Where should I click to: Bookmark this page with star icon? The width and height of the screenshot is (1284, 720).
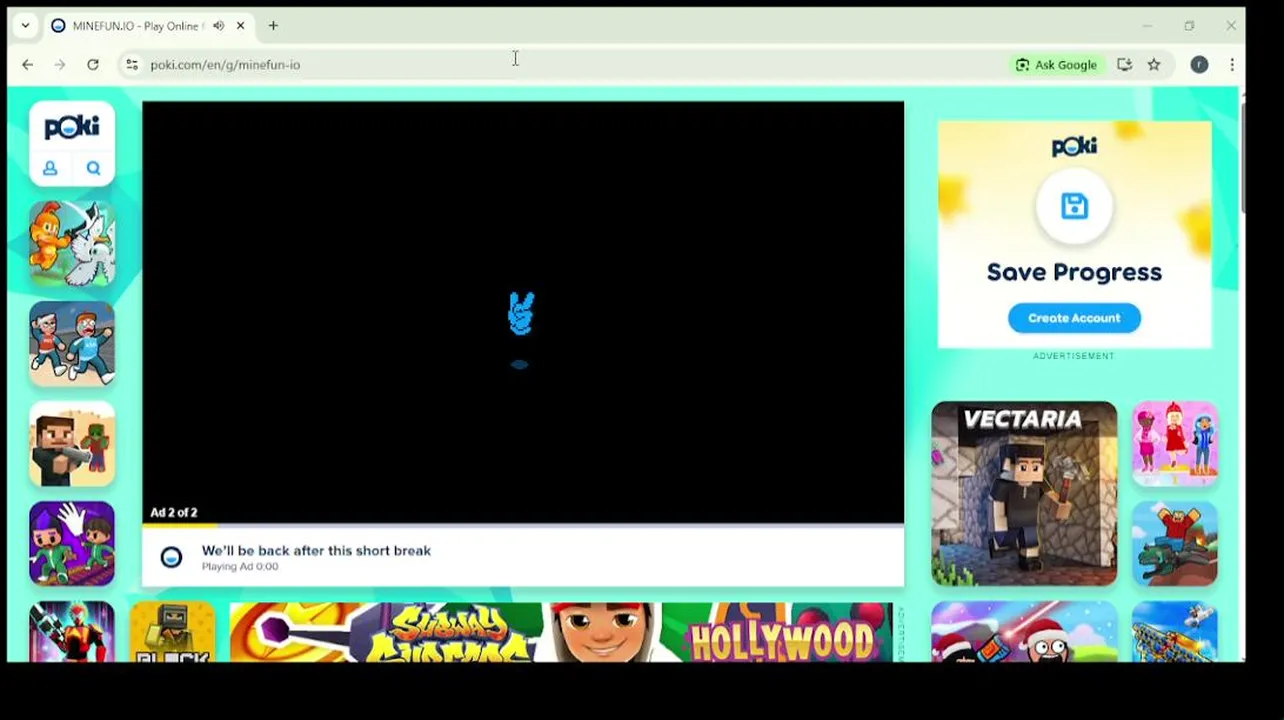1154,65
